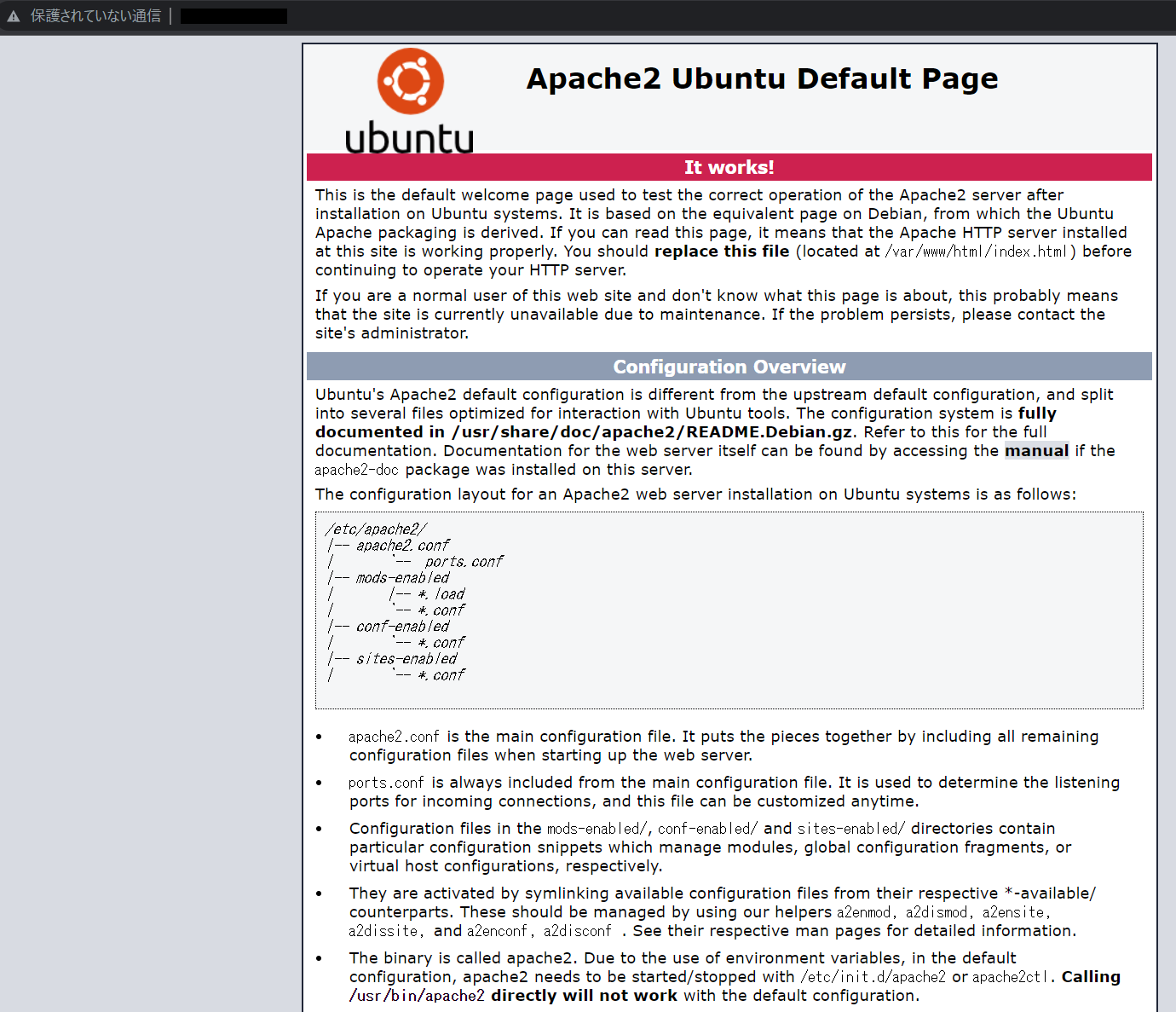Click the ubuntu wordmark under the logo
This screenshot has height=1012, width=1176.
[410, 136]
